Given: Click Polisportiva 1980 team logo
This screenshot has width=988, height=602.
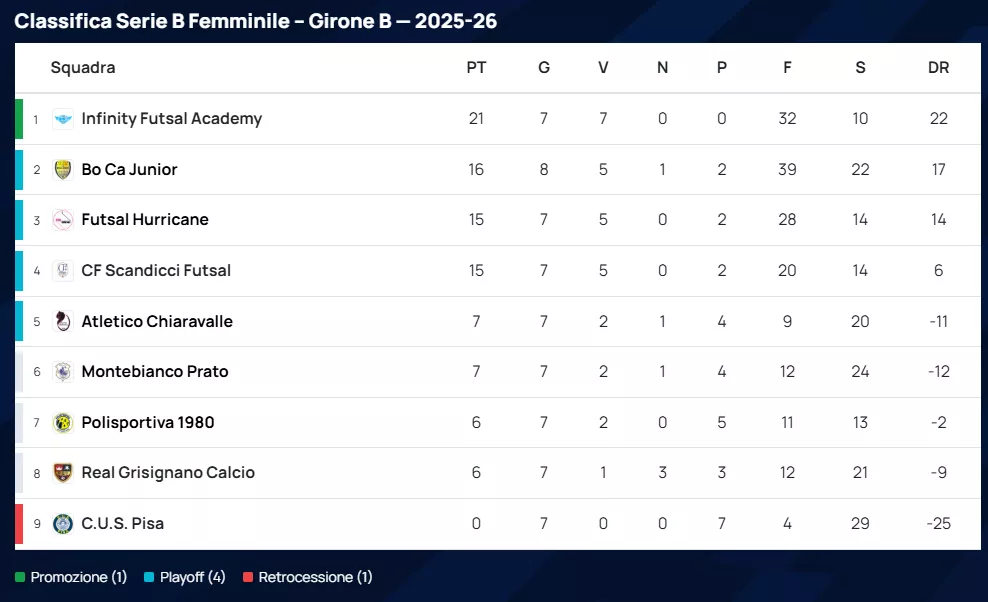Looking at the screenshot, I should point(63,423).
